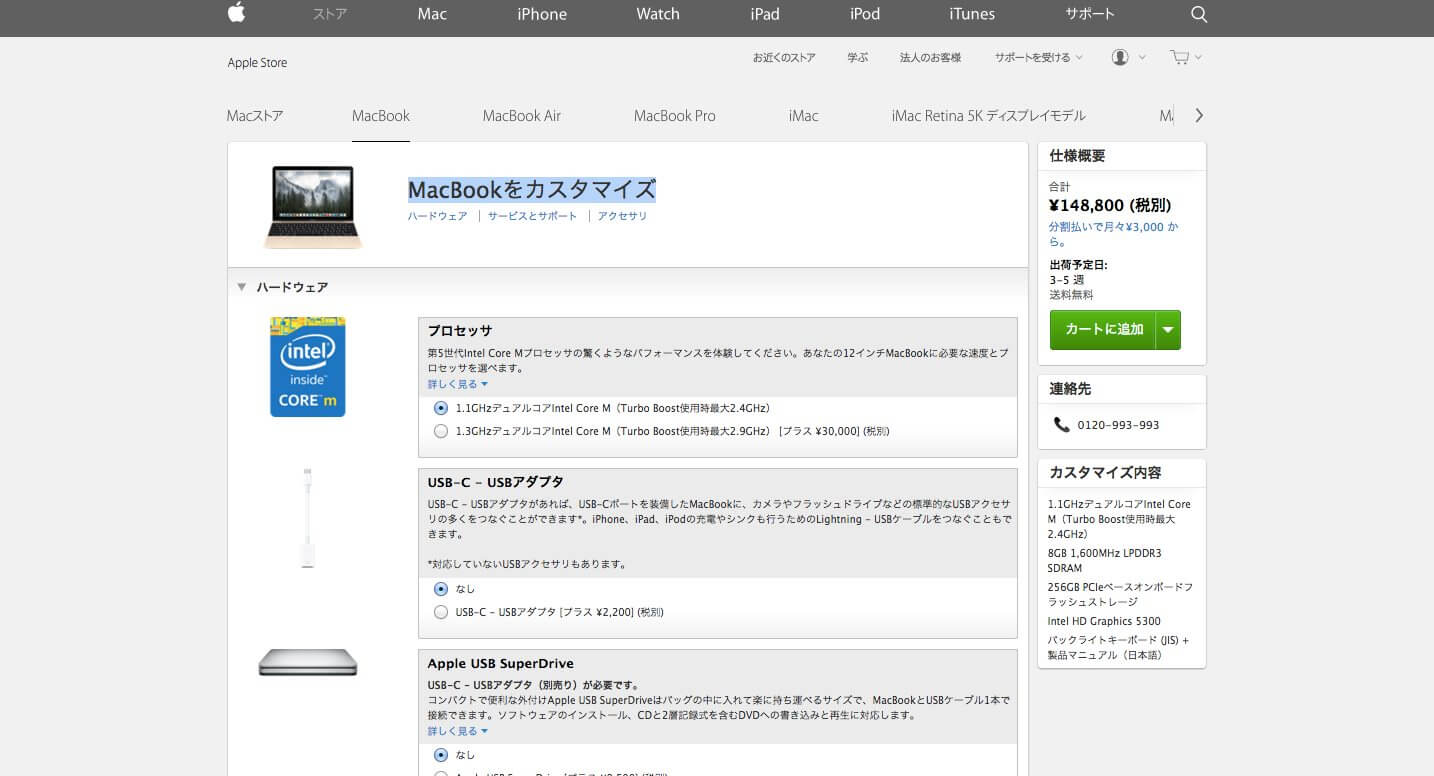Click カートに追加 green button
The height and width of the screenshot is (776, 1434).
click(x=1103, y=330)
